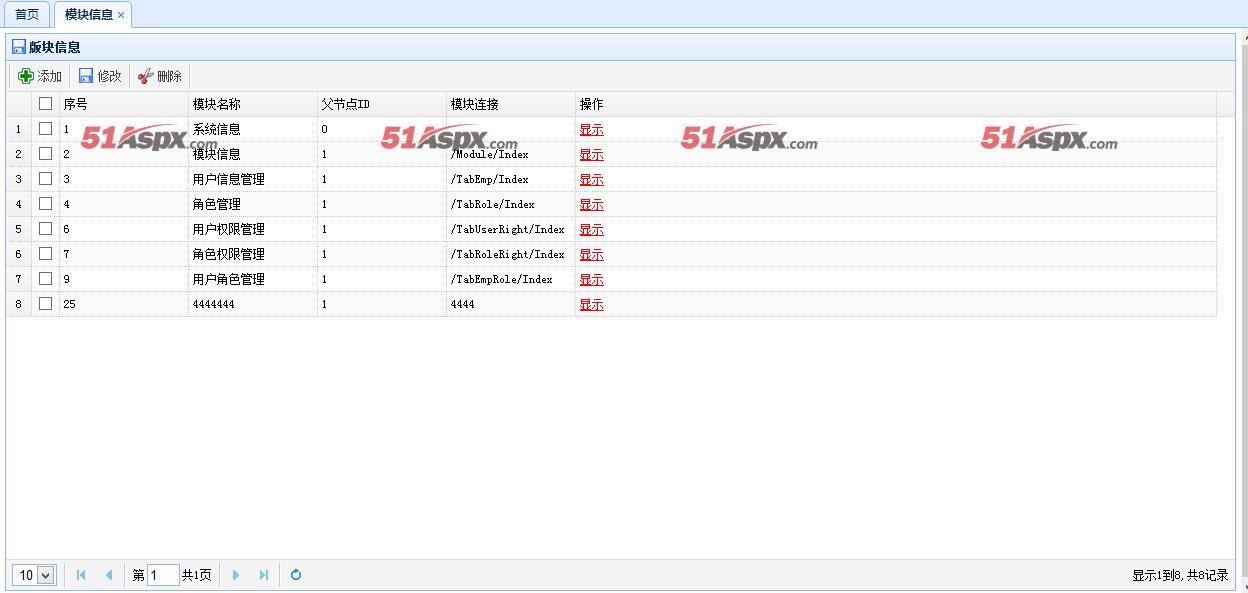Click the 父节点ID column header

382,104
